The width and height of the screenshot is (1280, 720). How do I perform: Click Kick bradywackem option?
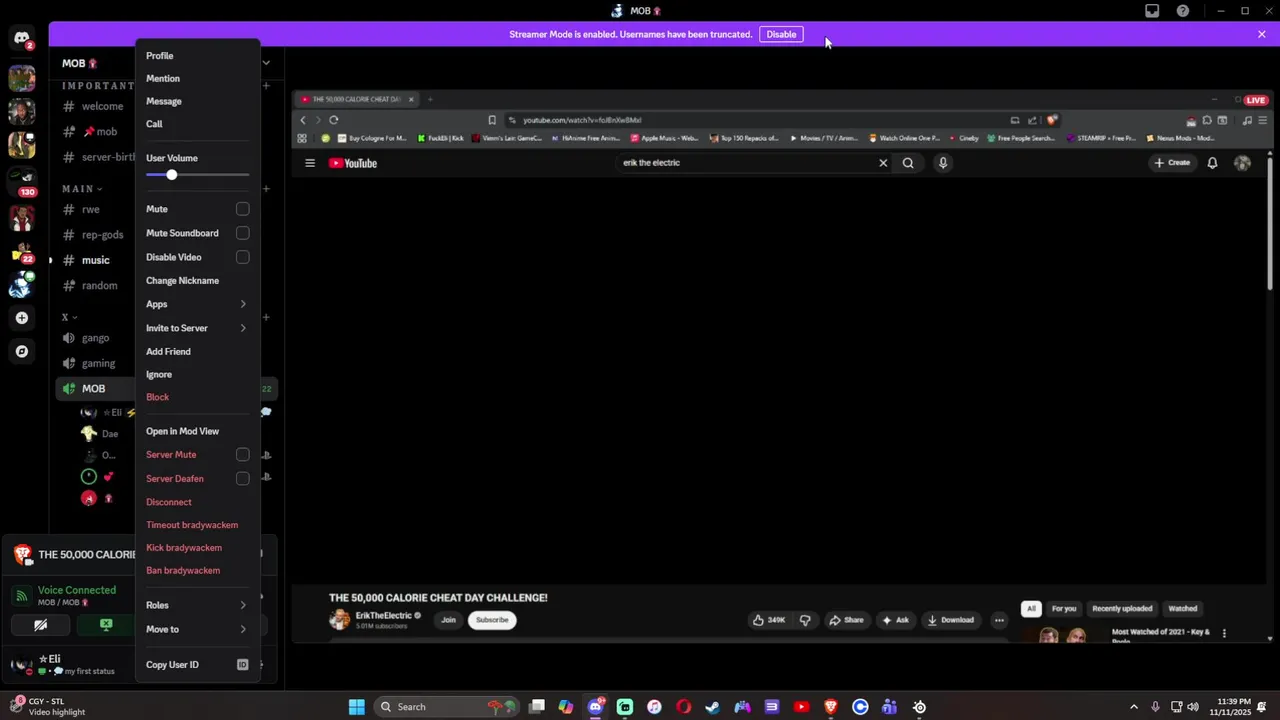[x=184, y=548]
